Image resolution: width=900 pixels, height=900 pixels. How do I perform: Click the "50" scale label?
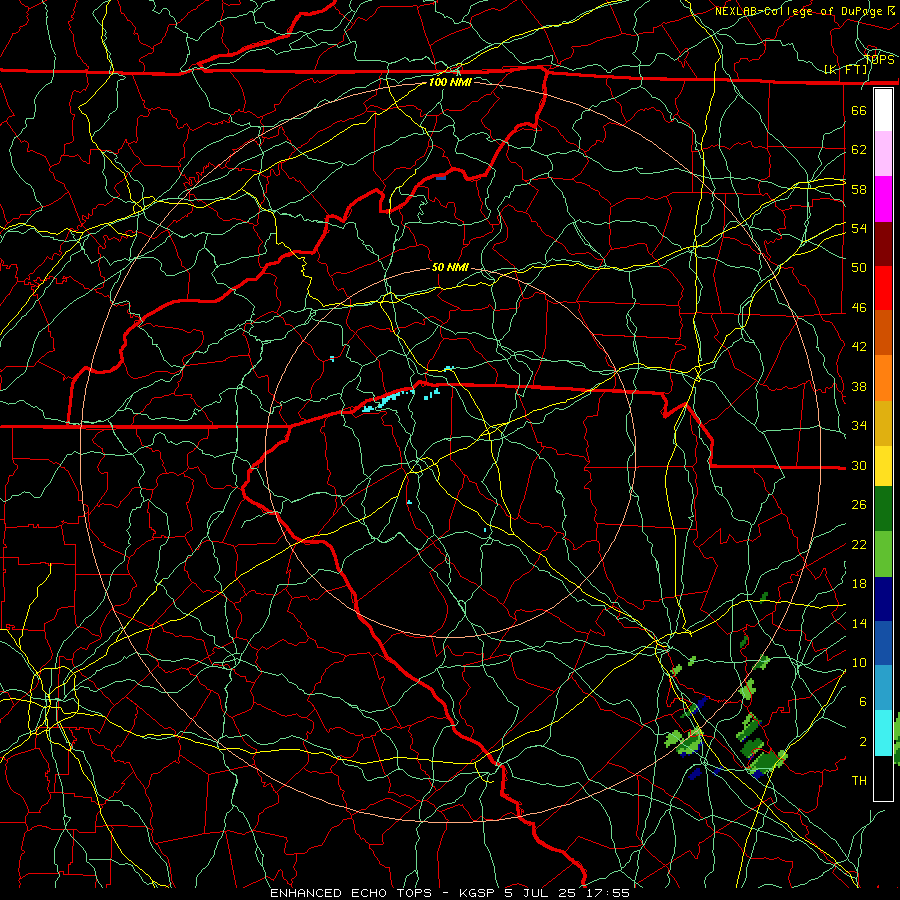pos(859,267)
